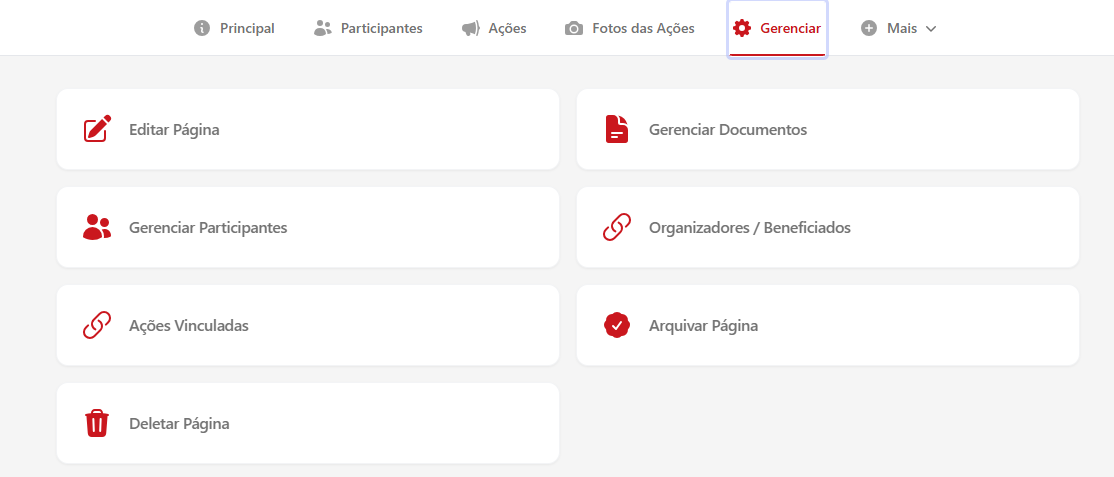Click the chain icon for Organizadores / Beneficiados
Viewport: 1114px width, 477px height.
(x=617, y=227)
